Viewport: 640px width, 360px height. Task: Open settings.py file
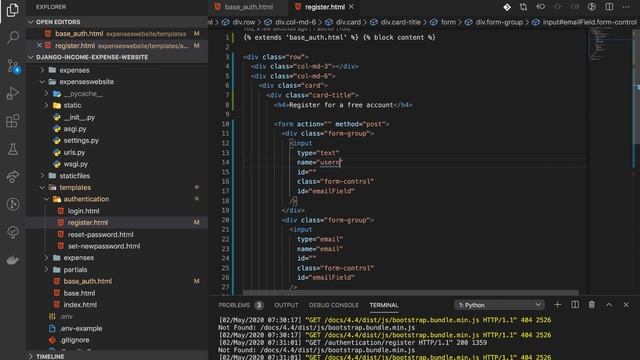[81, 140]
